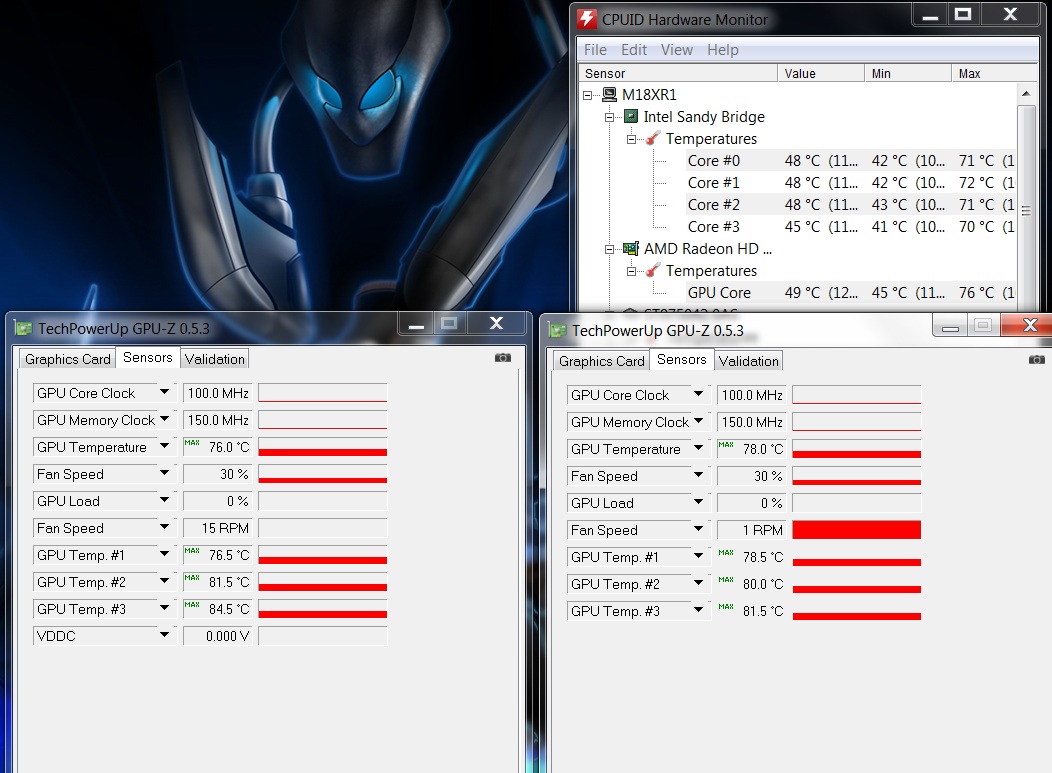Image resolution: width=1052 pixels, height=773 pixels.
Task: Switch to Graphics Card tab in right GPU-Z
Action: point(602,361)
